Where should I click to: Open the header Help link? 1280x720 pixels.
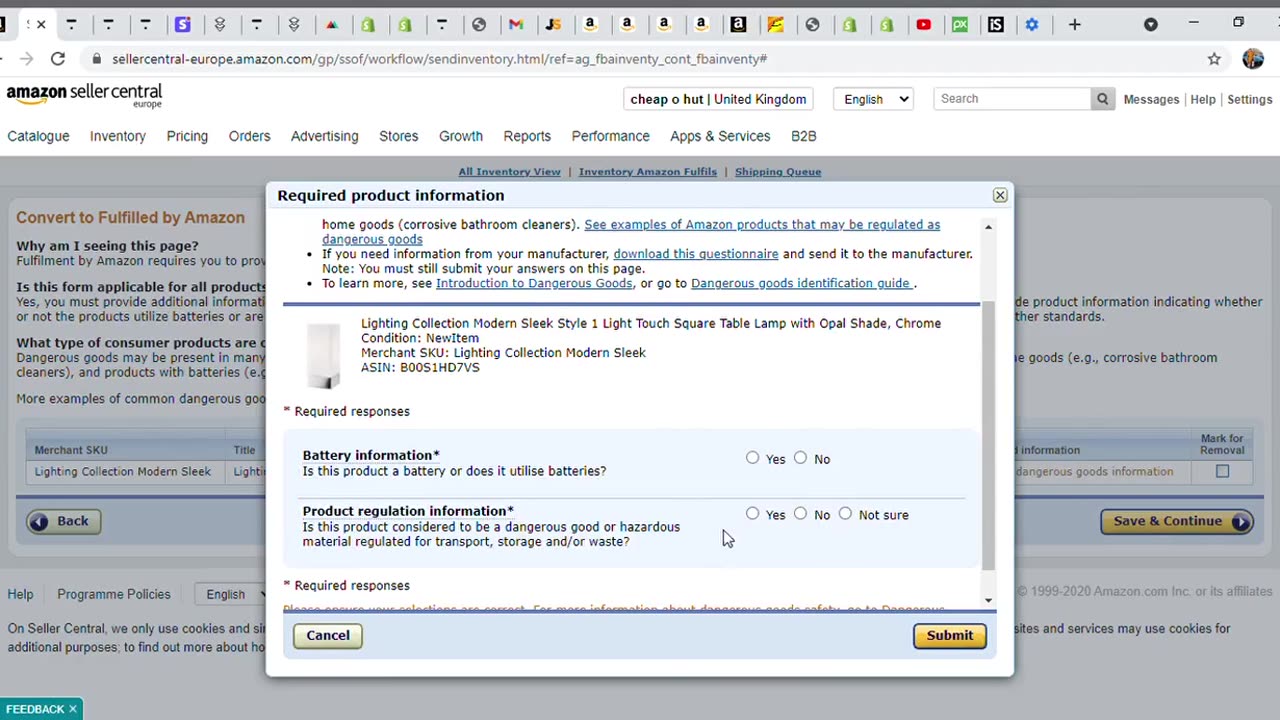click(x=1203, y=99)
